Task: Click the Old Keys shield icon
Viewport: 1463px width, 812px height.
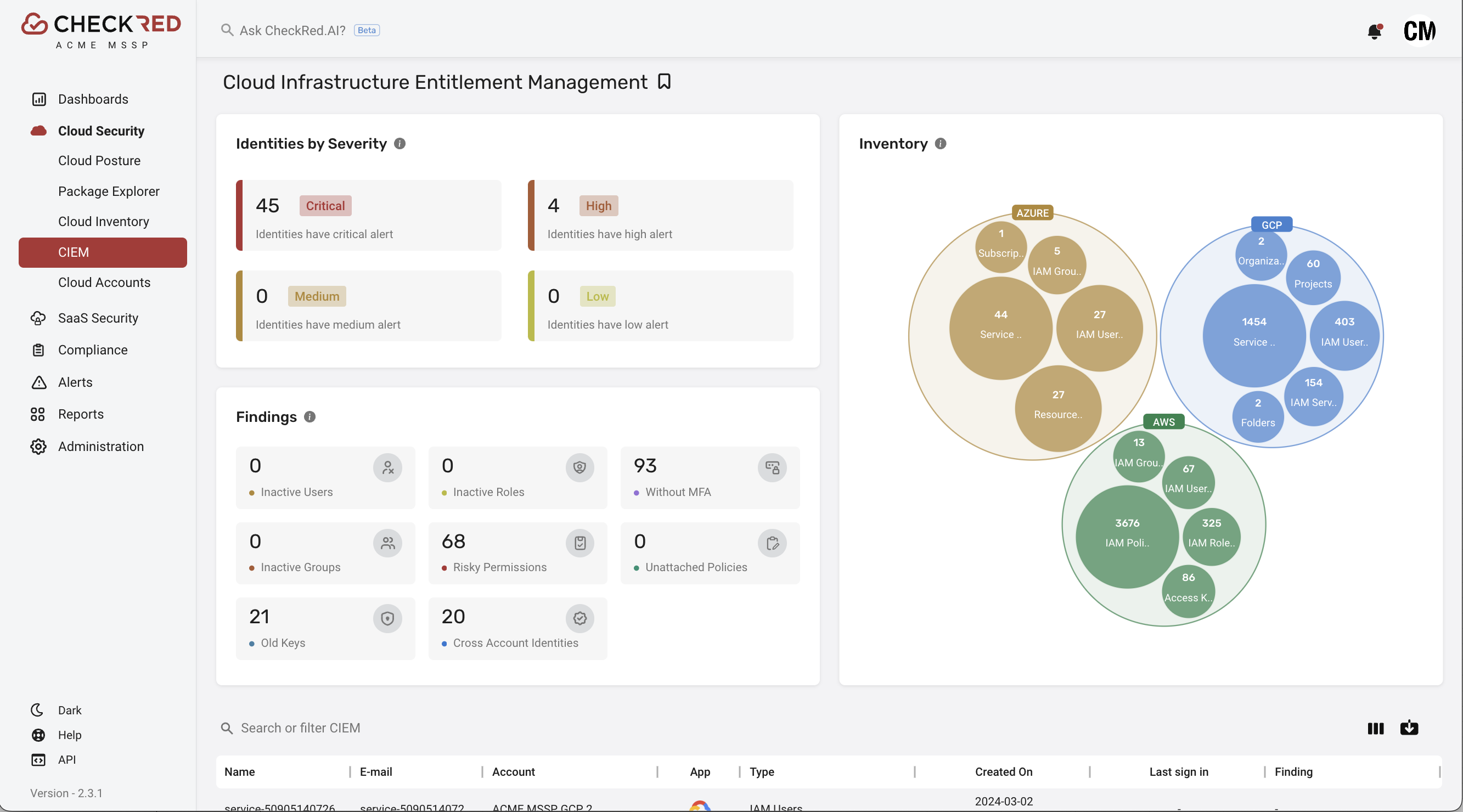Action: pyautogui.click(x=387, y=618)
